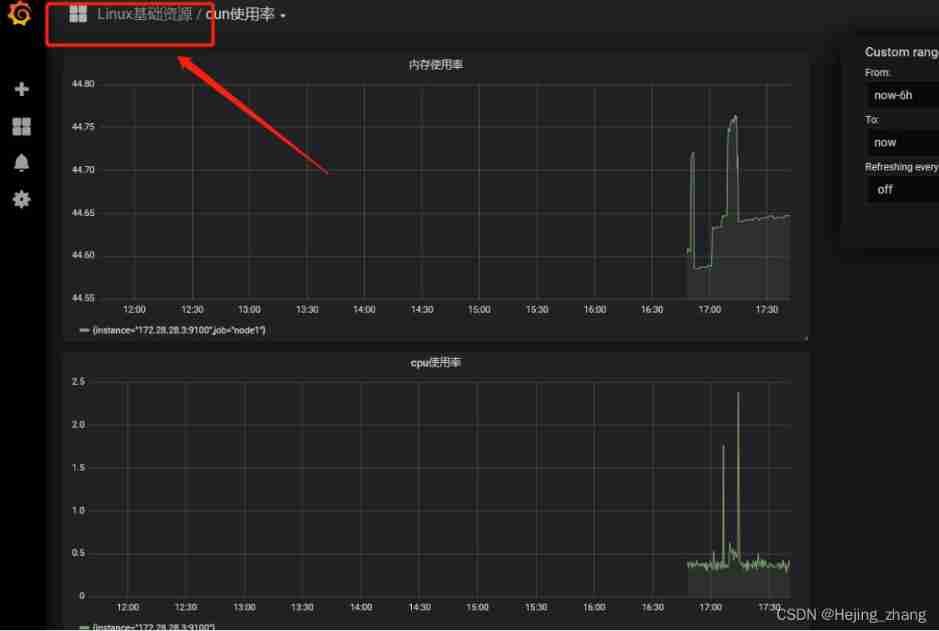The height and width of the screenshot is (631, 939).
Task: Click the From field showing now-6h
Action: 903,95
